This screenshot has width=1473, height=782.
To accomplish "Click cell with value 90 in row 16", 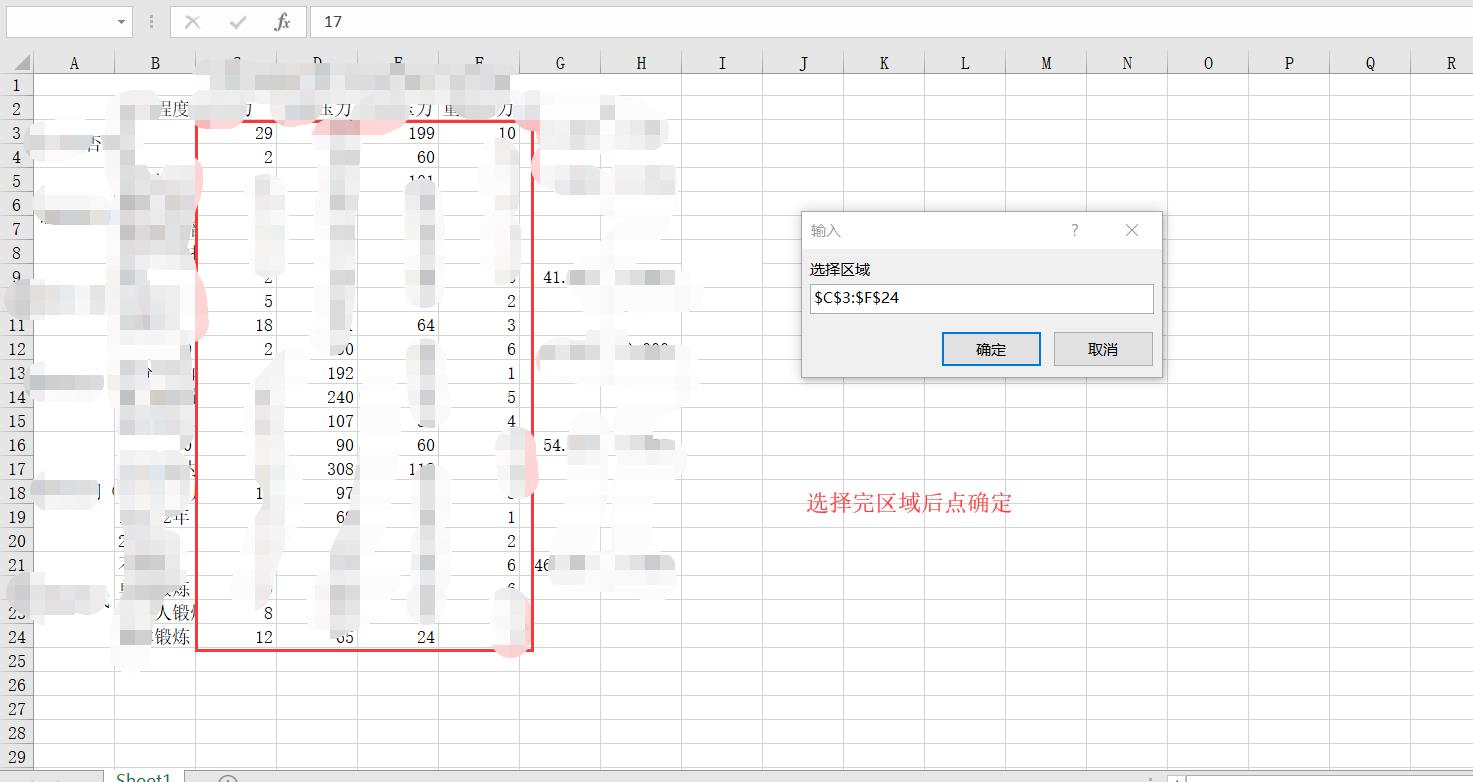I will coord(317,445).
